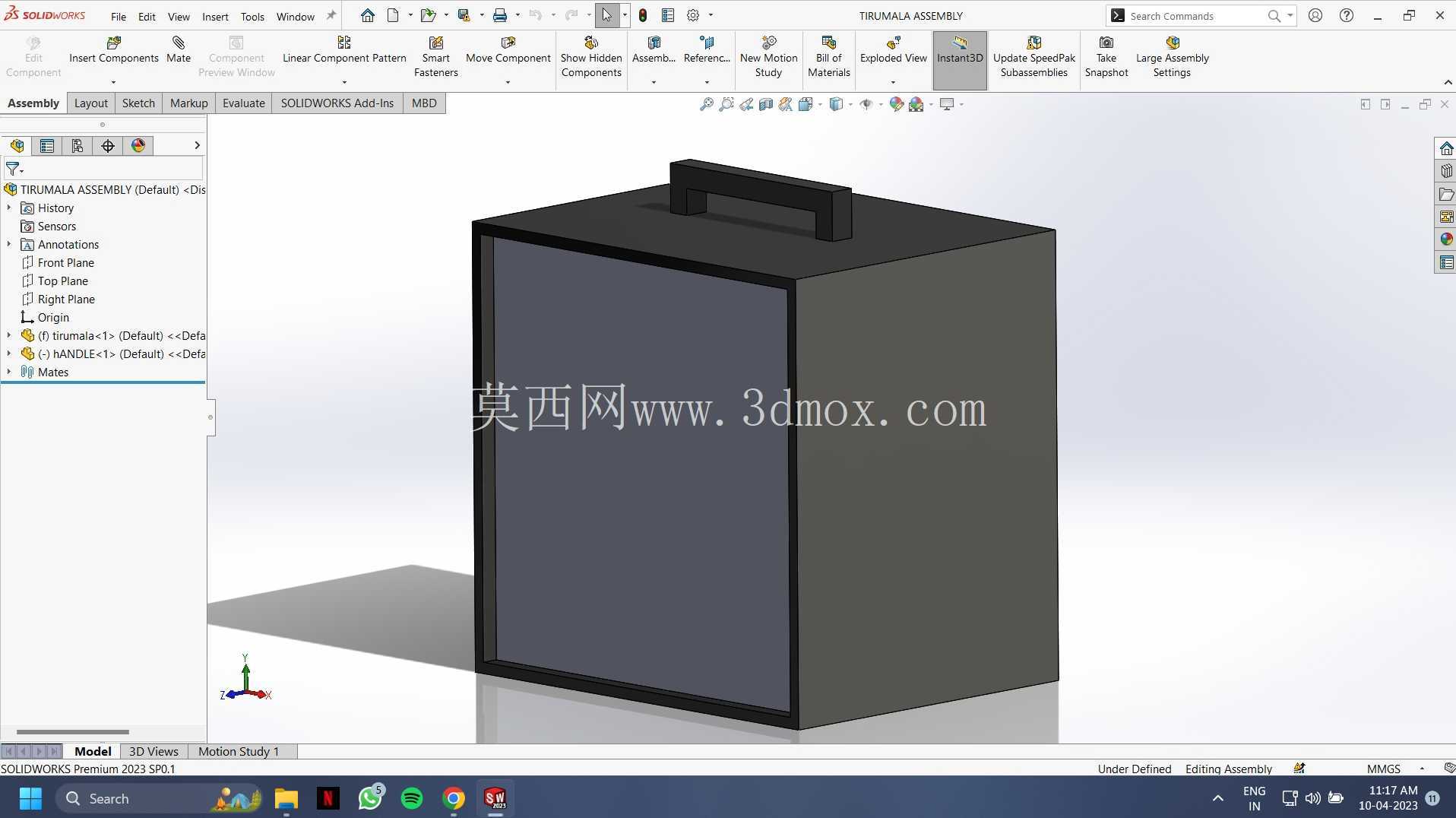Image resolution: width=1456 pixels, height=818 pixels.
Task: Open the Insert Components dropdown arrow
Action: 113,82
